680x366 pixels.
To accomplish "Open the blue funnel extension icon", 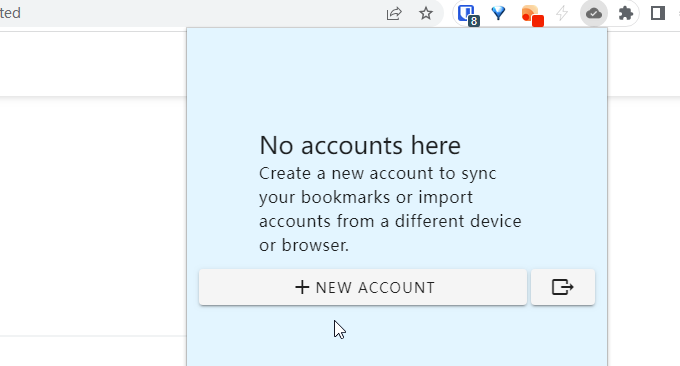I will pyautogui.click(x=498, y=13).
